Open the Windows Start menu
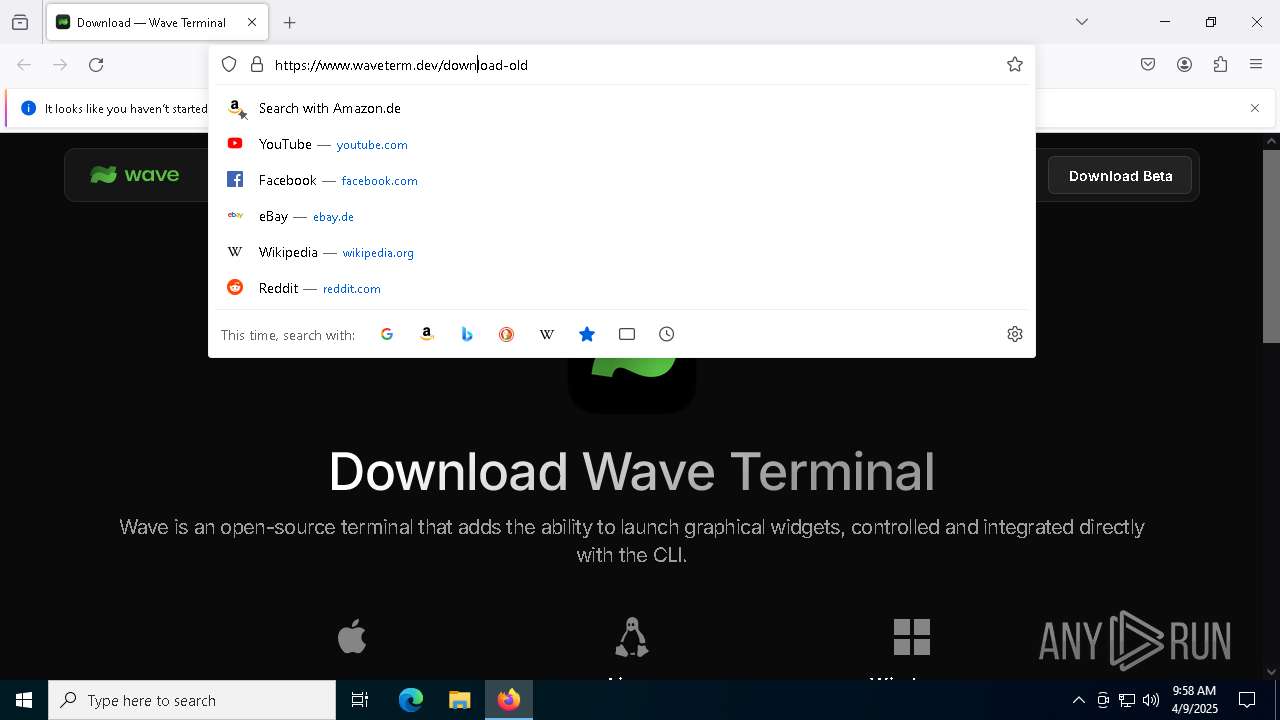Screen dimensions: 1280x720 point(24,700)
